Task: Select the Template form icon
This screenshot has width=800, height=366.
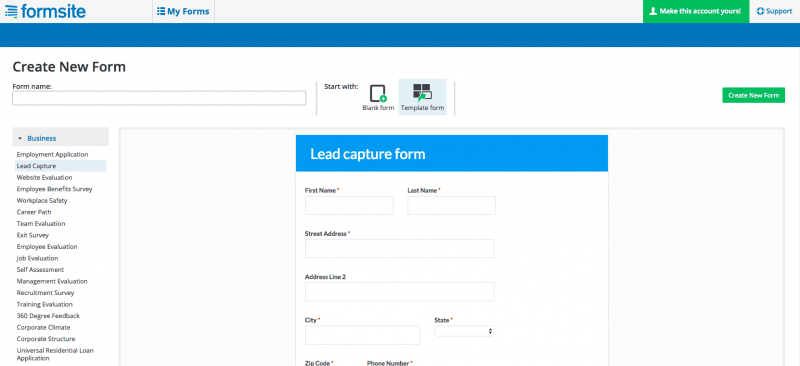Action: (x=422, y=97)
